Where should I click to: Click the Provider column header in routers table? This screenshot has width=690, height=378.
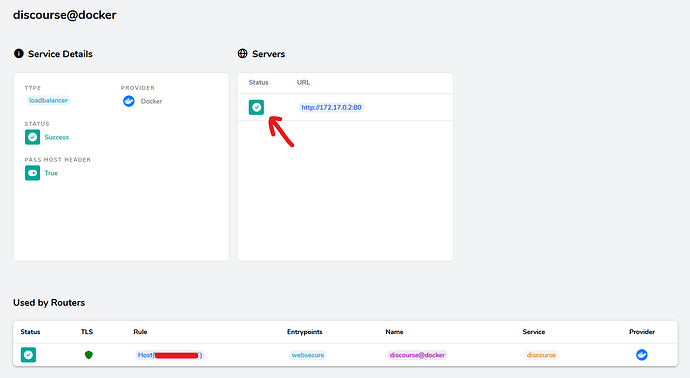tap(642, 332)
